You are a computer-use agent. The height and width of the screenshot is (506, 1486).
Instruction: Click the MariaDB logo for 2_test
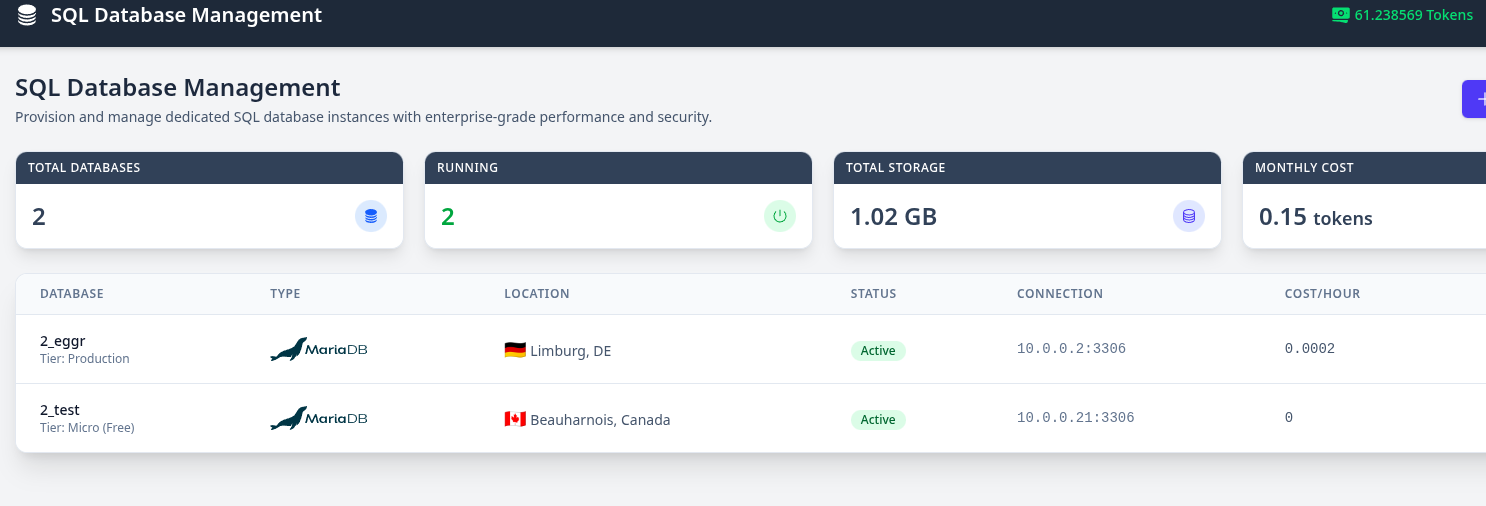[319, 419]
